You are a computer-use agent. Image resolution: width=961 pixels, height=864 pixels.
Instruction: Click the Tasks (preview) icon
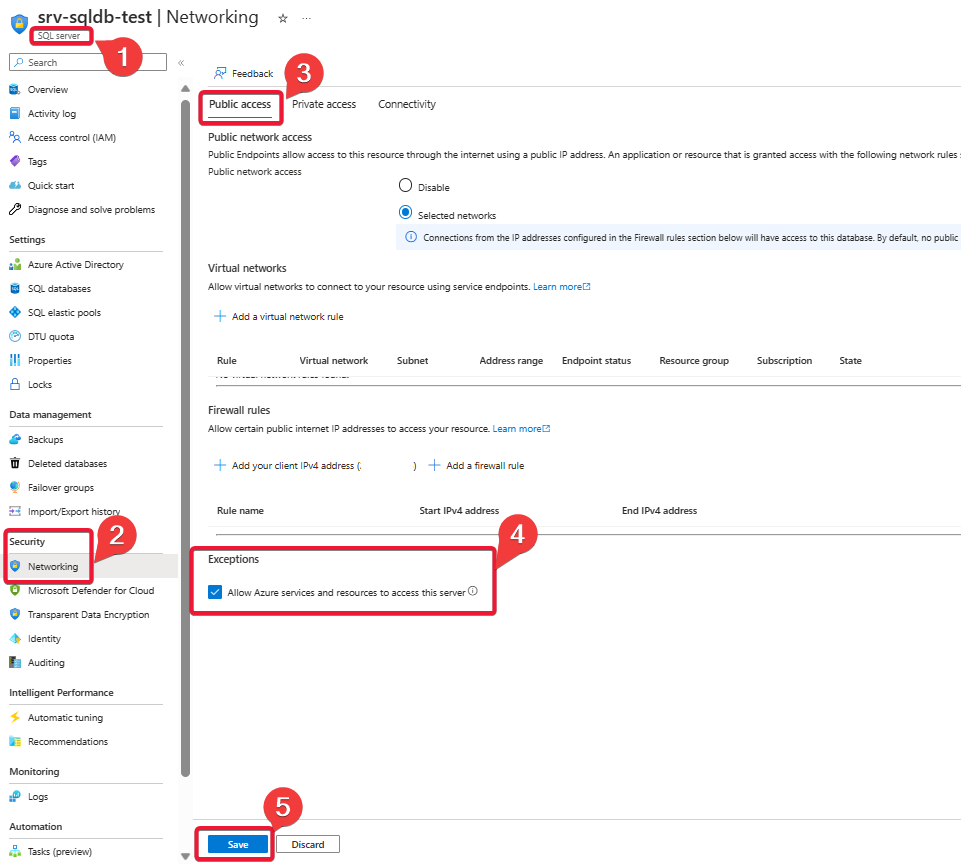pos(15,851)
